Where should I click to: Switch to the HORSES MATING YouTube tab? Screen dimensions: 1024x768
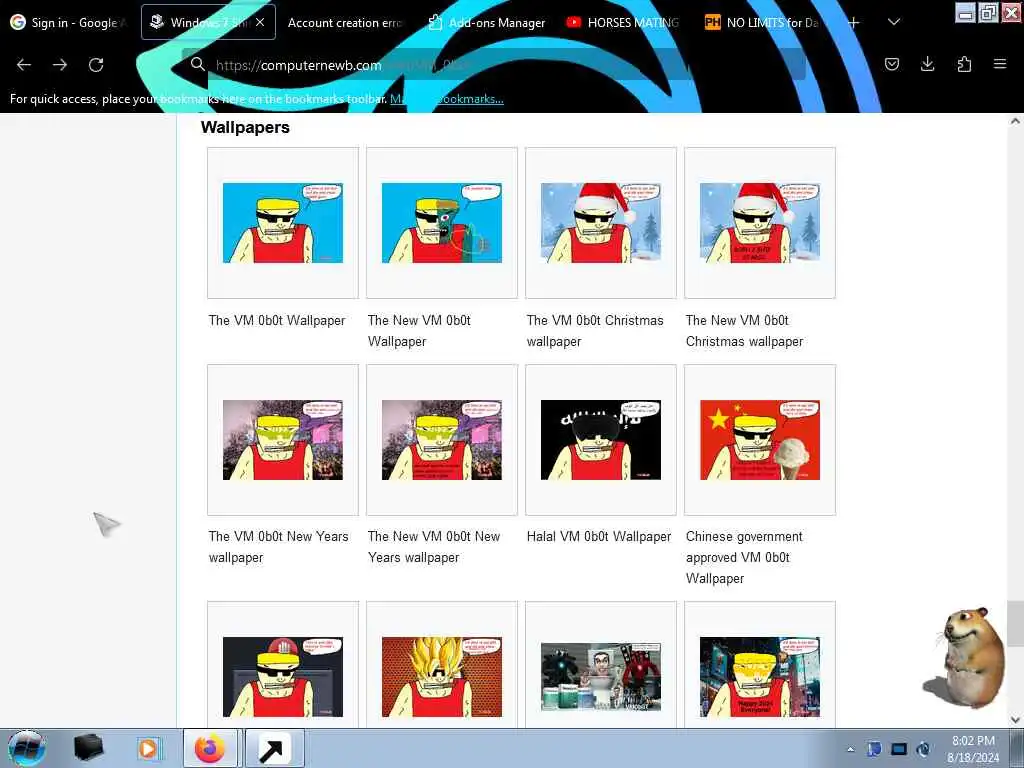pyautogui.click(x=623, y=22)
